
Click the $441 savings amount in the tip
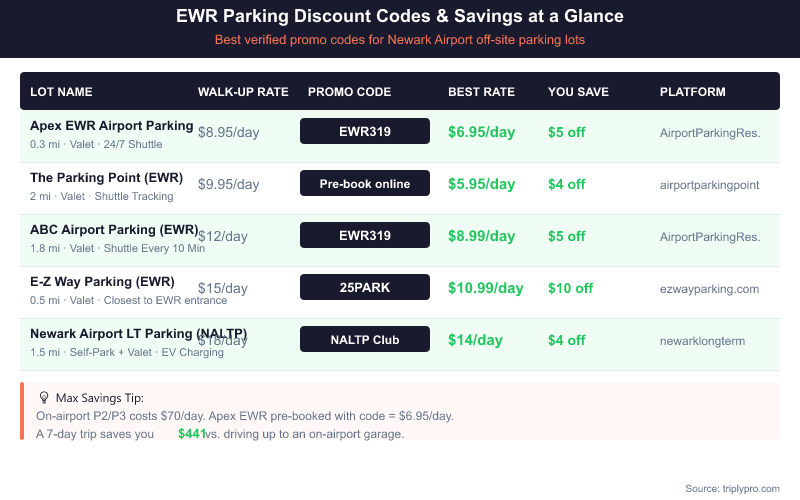[x=191, y=434]
